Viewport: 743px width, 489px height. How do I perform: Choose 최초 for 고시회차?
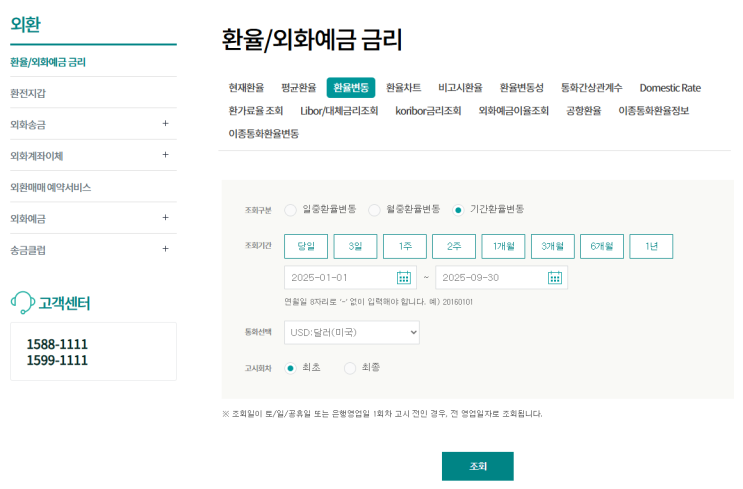(x=290, y=368)
